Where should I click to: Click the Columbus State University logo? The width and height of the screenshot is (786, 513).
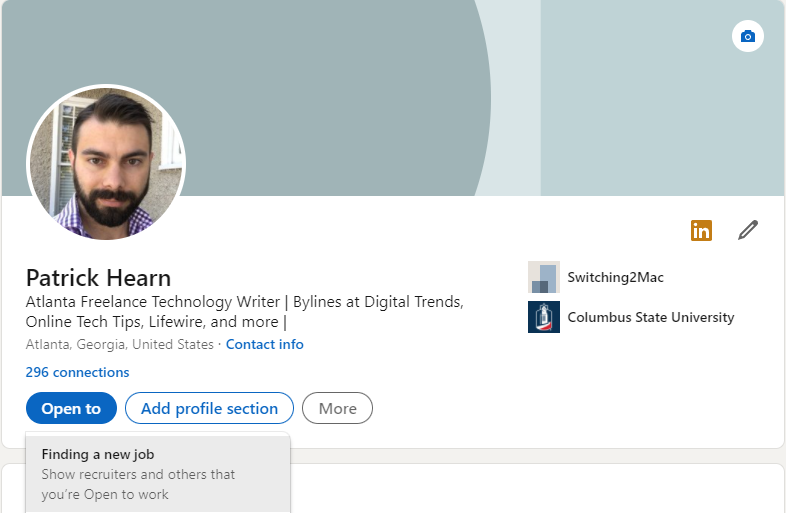coord(543,317)
